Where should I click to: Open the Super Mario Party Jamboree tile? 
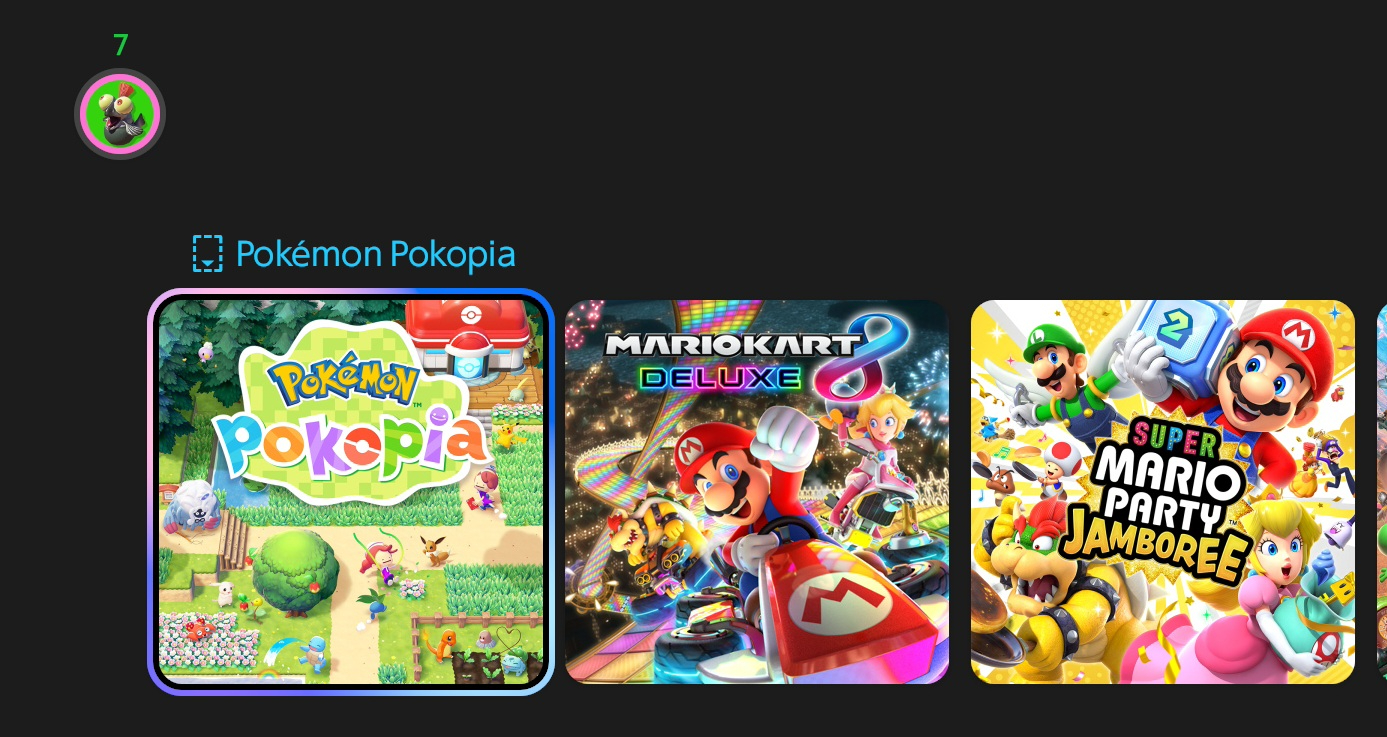pos(1163,492)
